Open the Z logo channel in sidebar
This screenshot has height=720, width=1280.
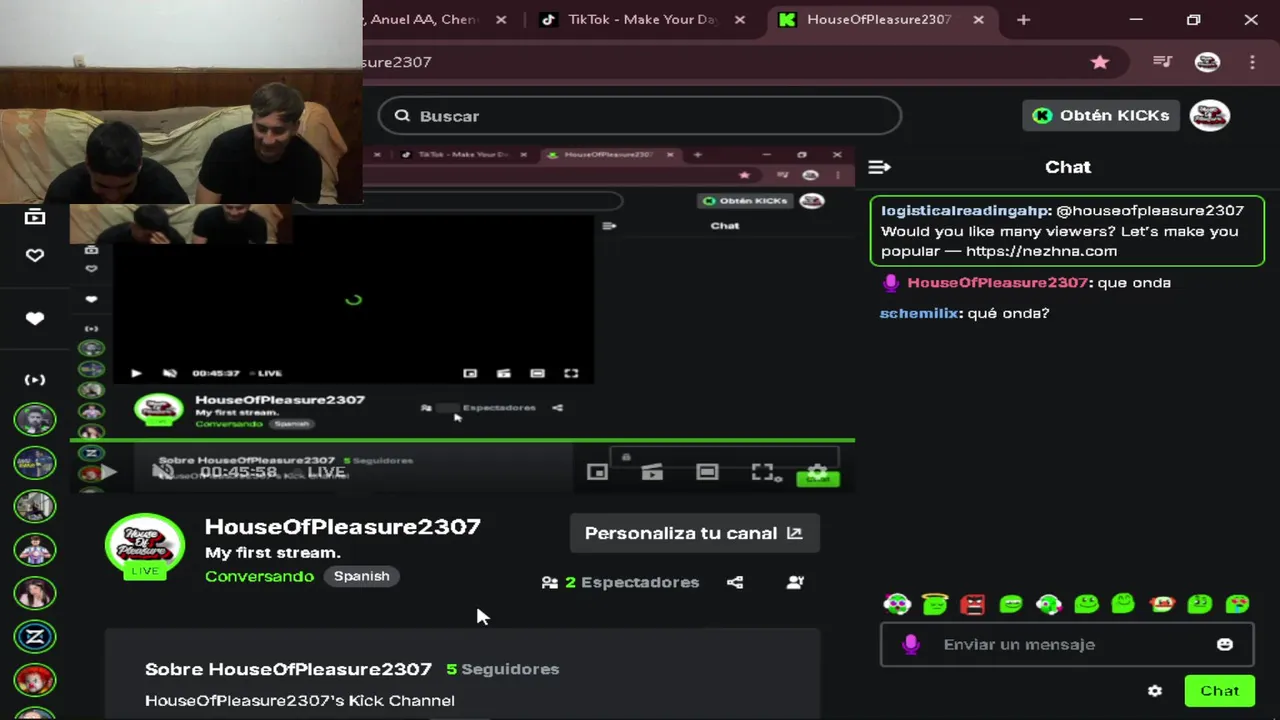click(x=35, y=636)
